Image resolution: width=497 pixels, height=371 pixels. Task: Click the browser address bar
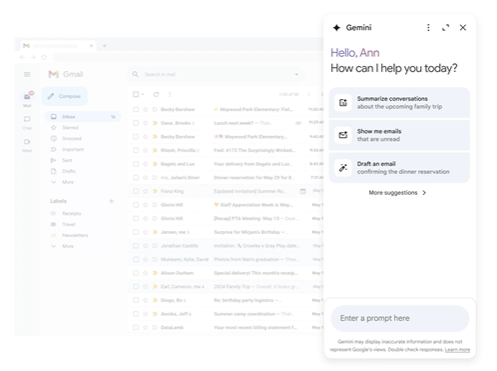click(187, 57)
